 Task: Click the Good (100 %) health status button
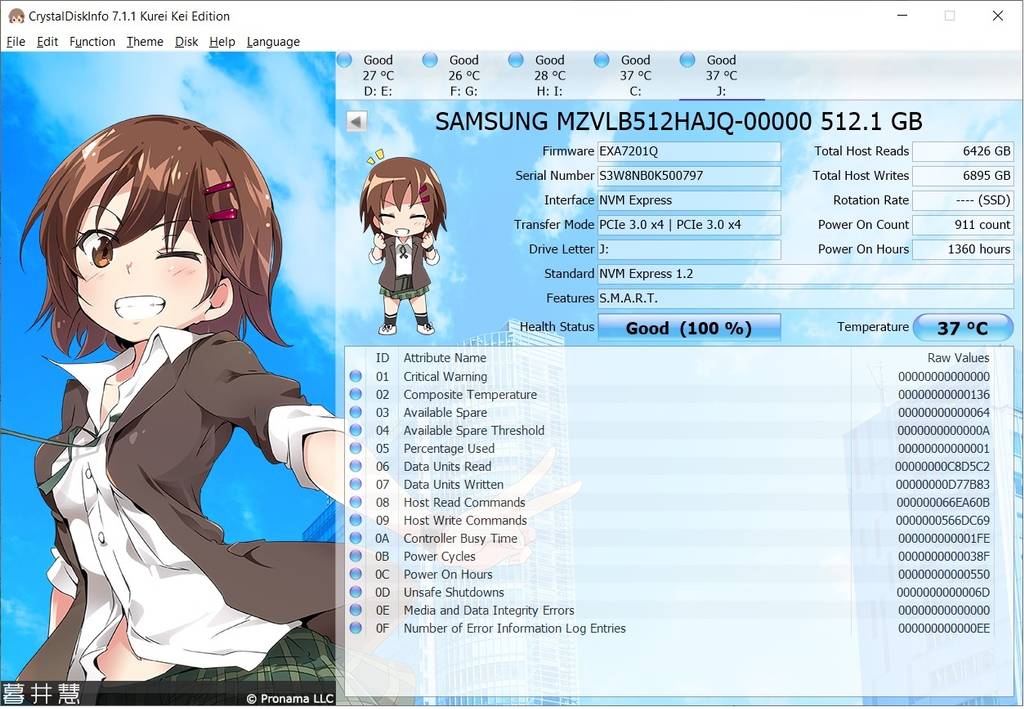coord(689,327)
